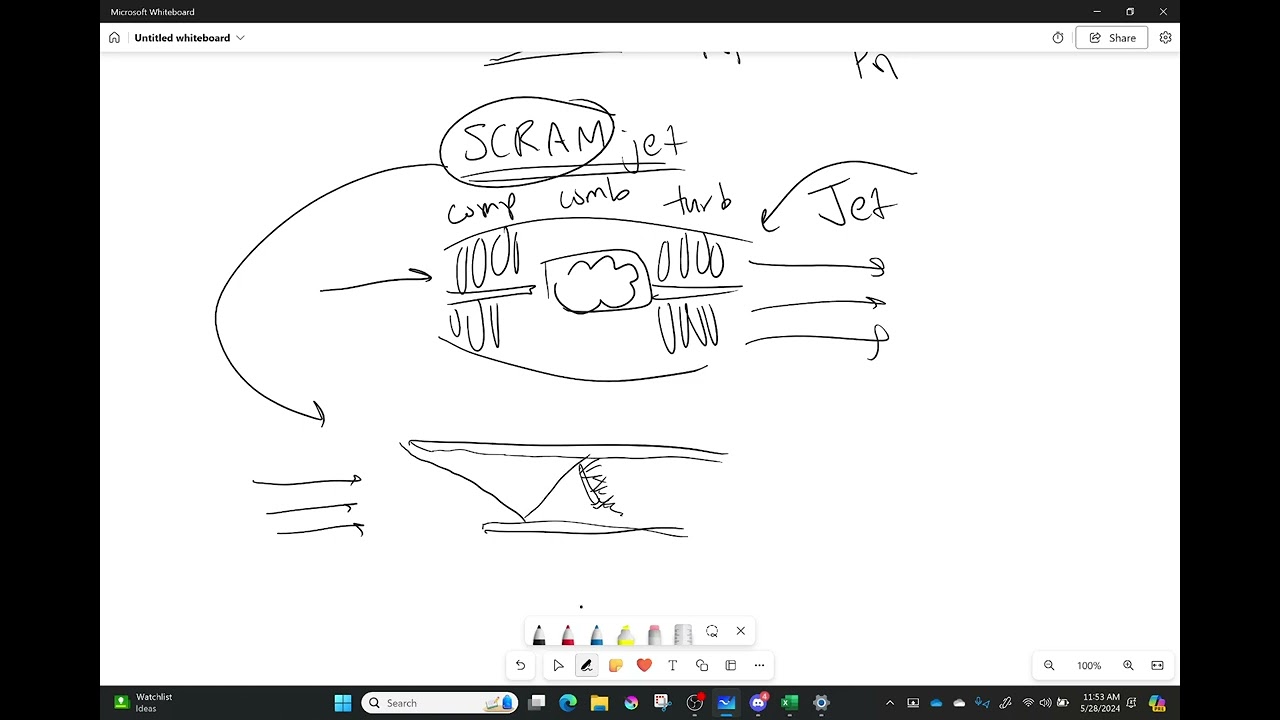Image resolution: width=1280 pixels, height=720 pixels.
Task: Open whiteboard settings gear
Action: point(1166,38)
